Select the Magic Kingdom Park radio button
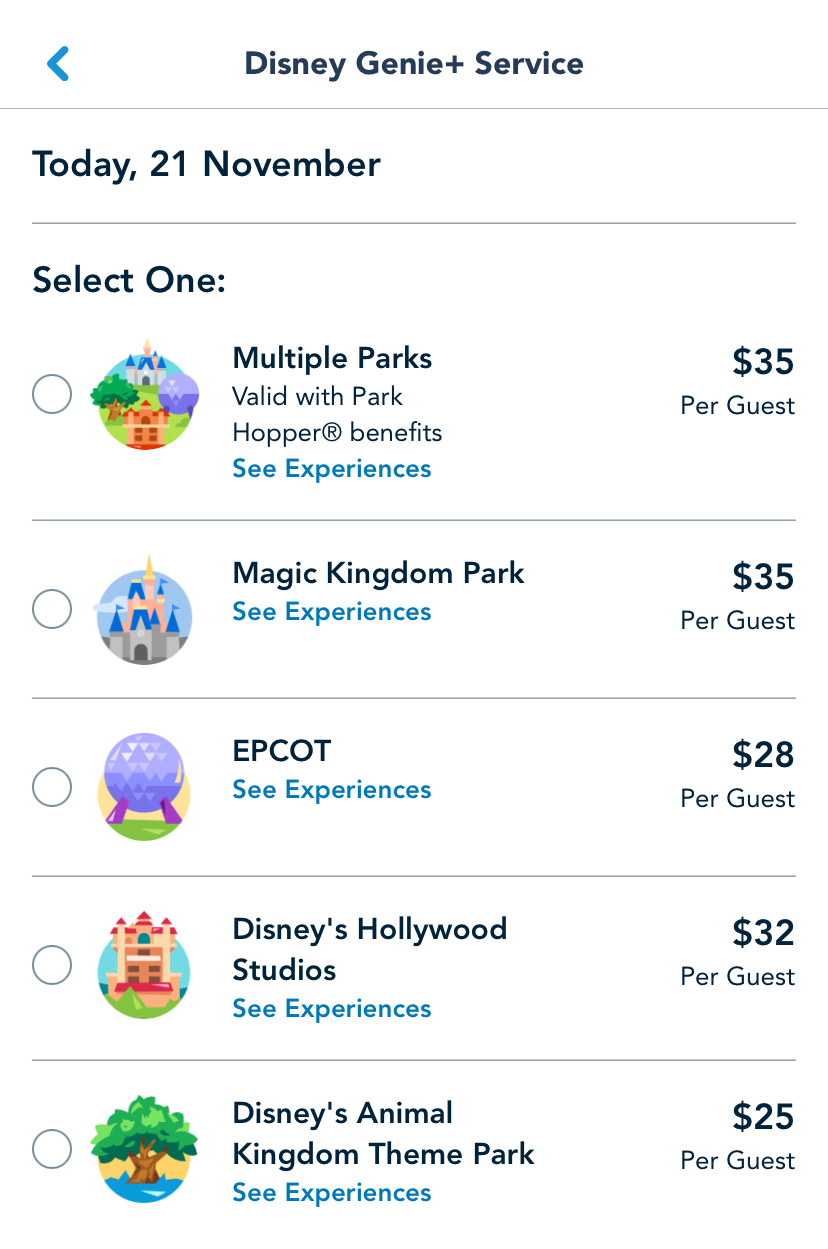The height and width of the screenshot is (1249, 828). (x=52, y=609)
